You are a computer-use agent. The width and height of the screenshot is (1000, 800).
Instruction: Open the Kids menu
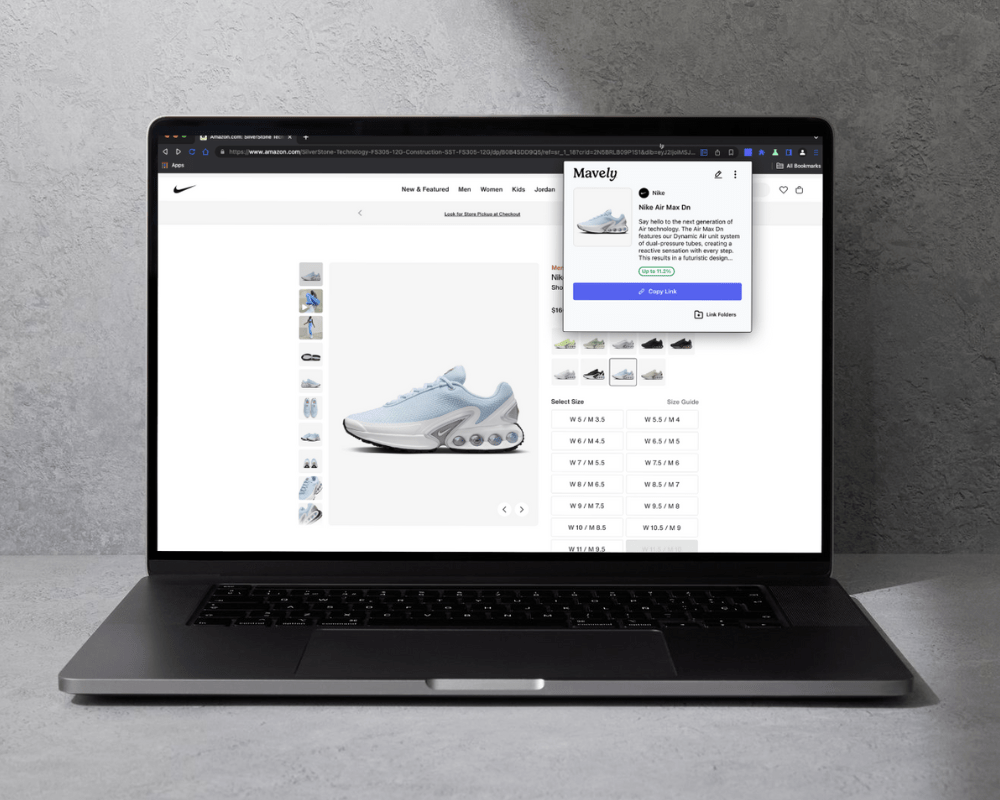(518, 189)
